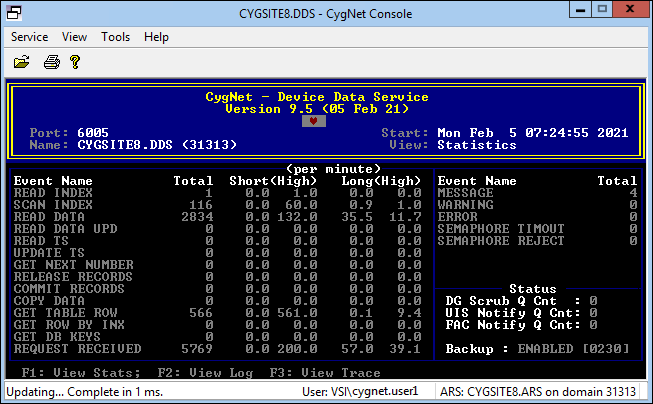The image size is (653, 404).
Task: Click the SCAN INDEX short high value 60.0
Action: point(301,205)
